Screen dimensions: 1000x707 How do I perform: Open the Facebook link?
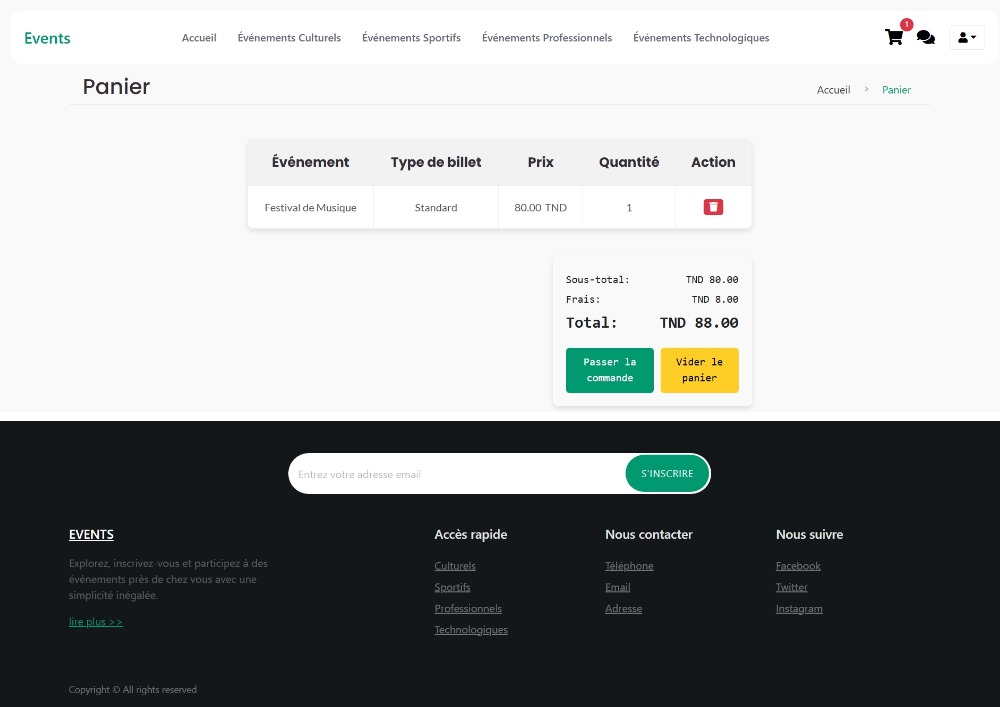pos(798,565)
